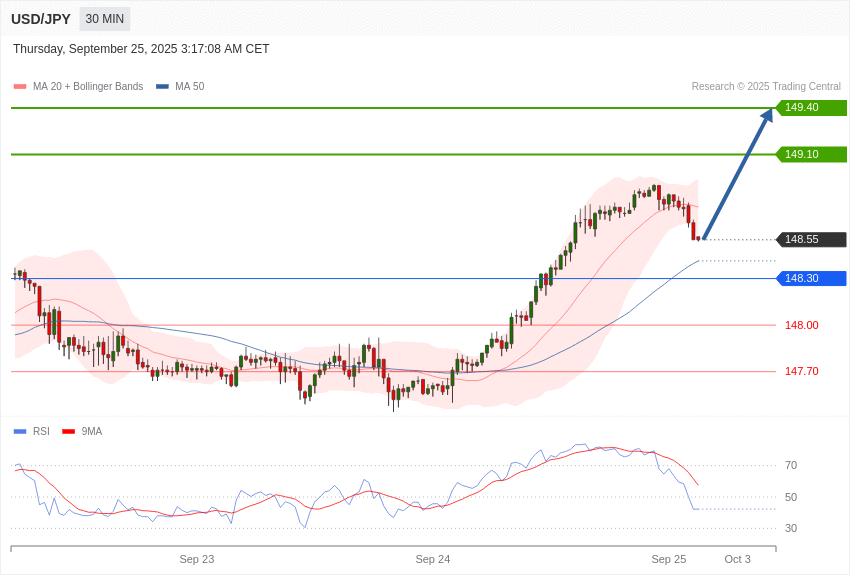Click the Oct 3 date axis label
850x576 pixels.
737,559
